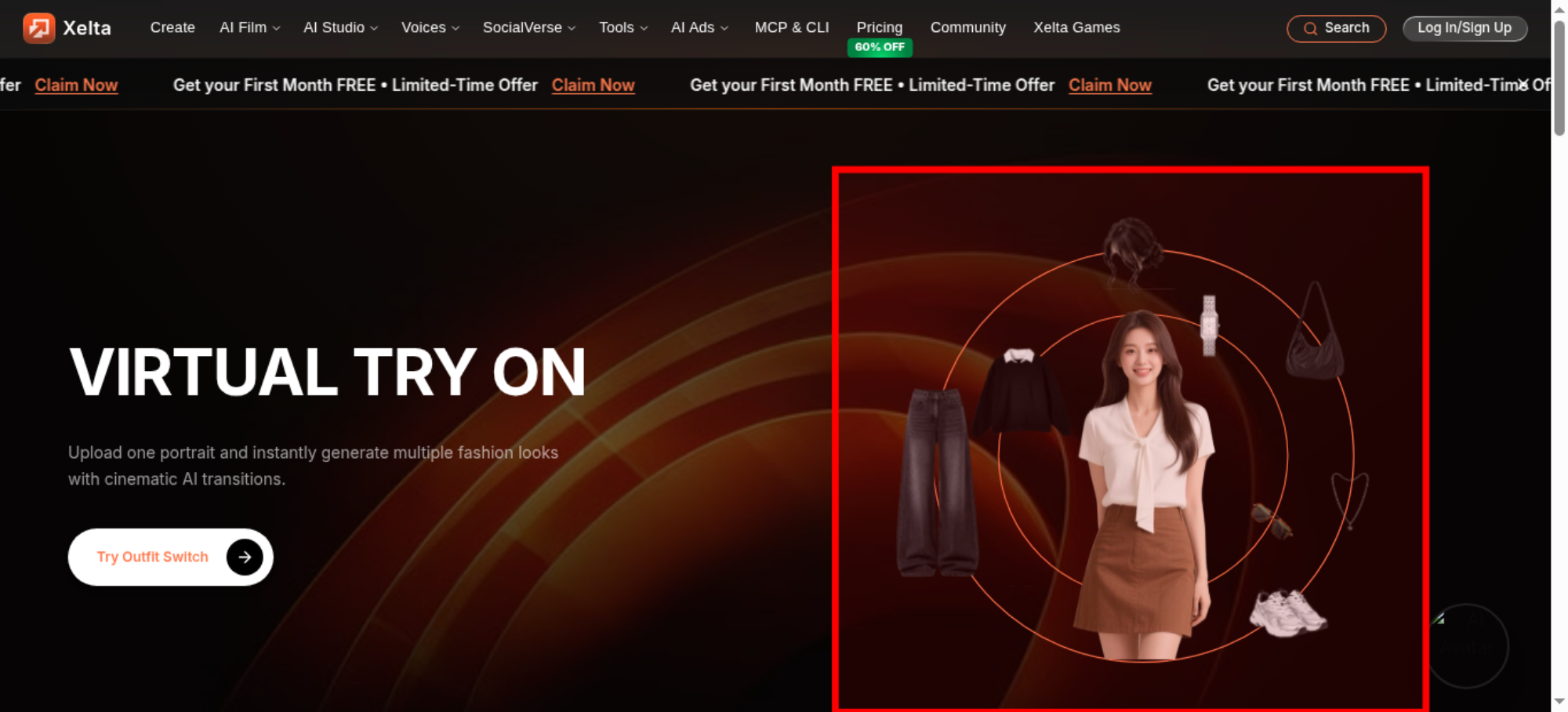Click the 60% OFF badge
The width and height of the screenshot is (1568, 712).
880,47
